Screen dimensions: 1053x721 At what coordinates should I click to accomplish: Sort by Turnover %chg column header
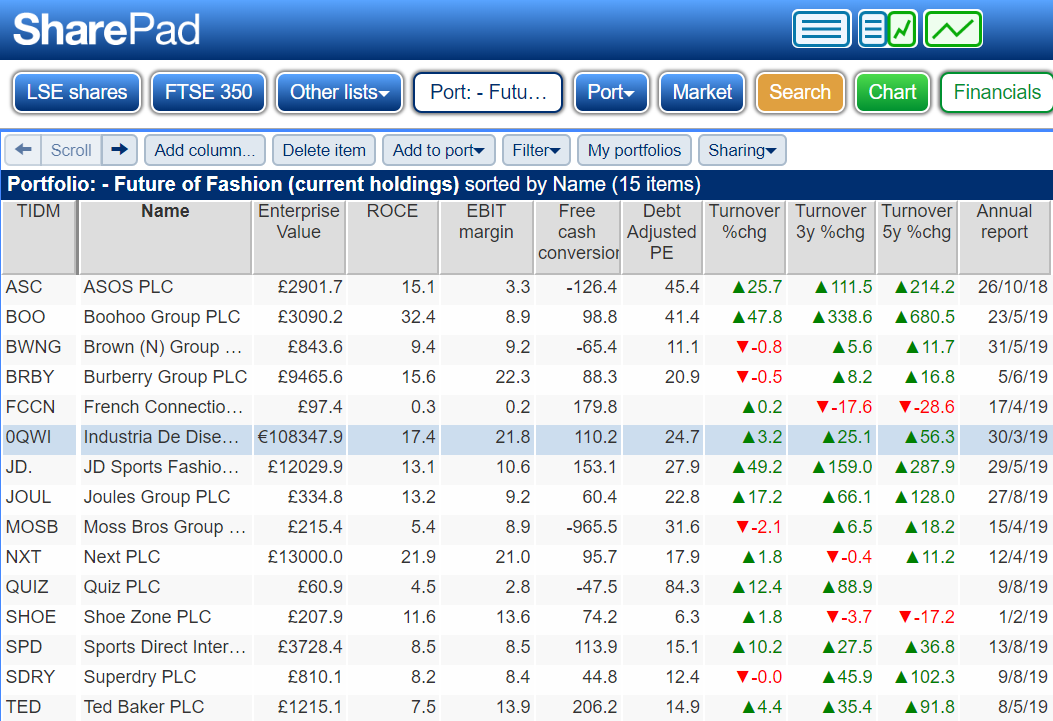[744, 237]
